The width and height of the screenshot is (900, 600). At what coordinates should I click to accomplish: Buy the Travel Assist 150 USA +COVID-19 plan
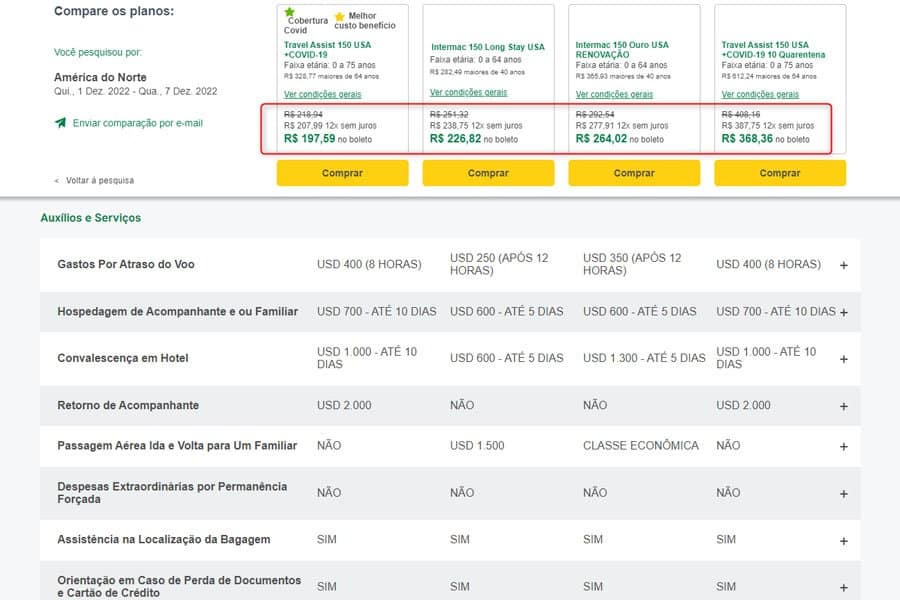tap(342, 173)
